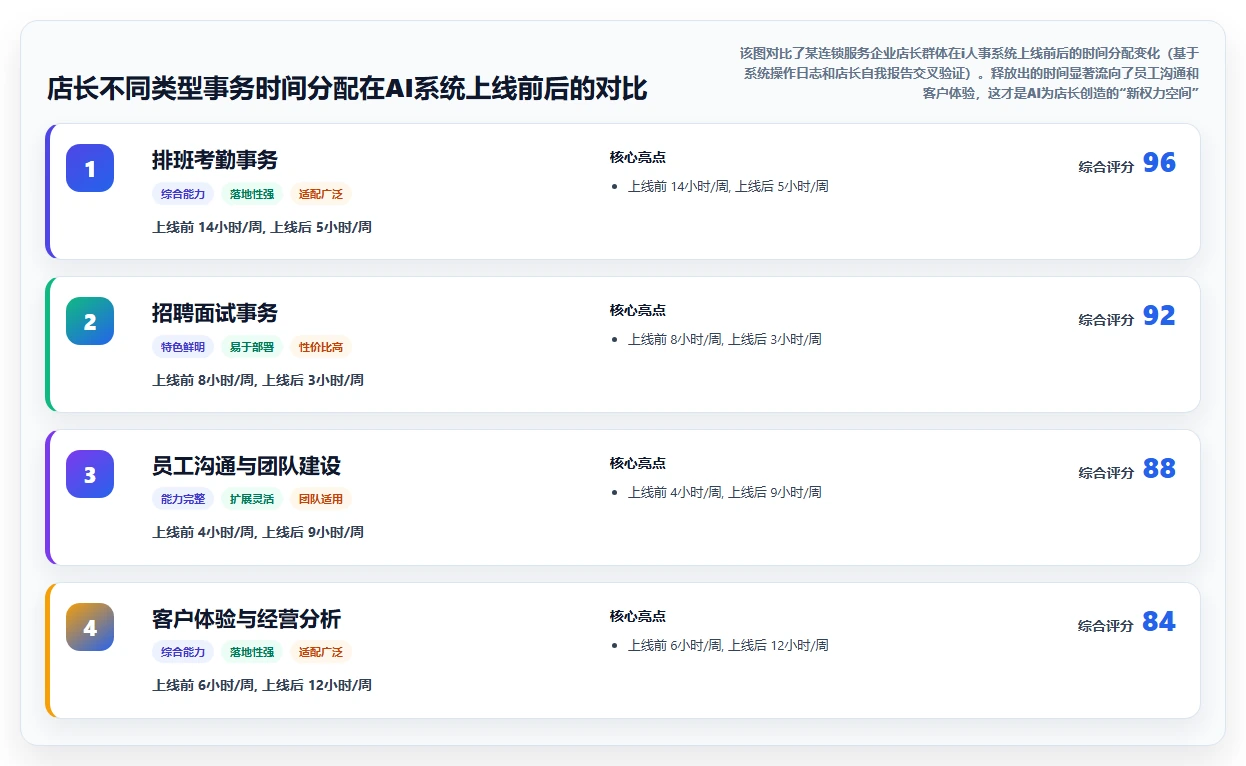The width and height of the screenshot is (1246, 766).
Task: Click the 能力完整 tag
Action: coord(183,499)
